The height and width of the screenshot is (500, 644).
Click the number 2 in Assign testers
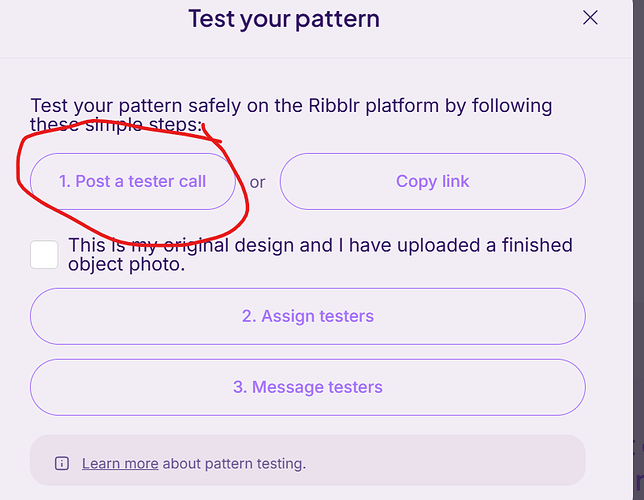(x=249, y=316)
